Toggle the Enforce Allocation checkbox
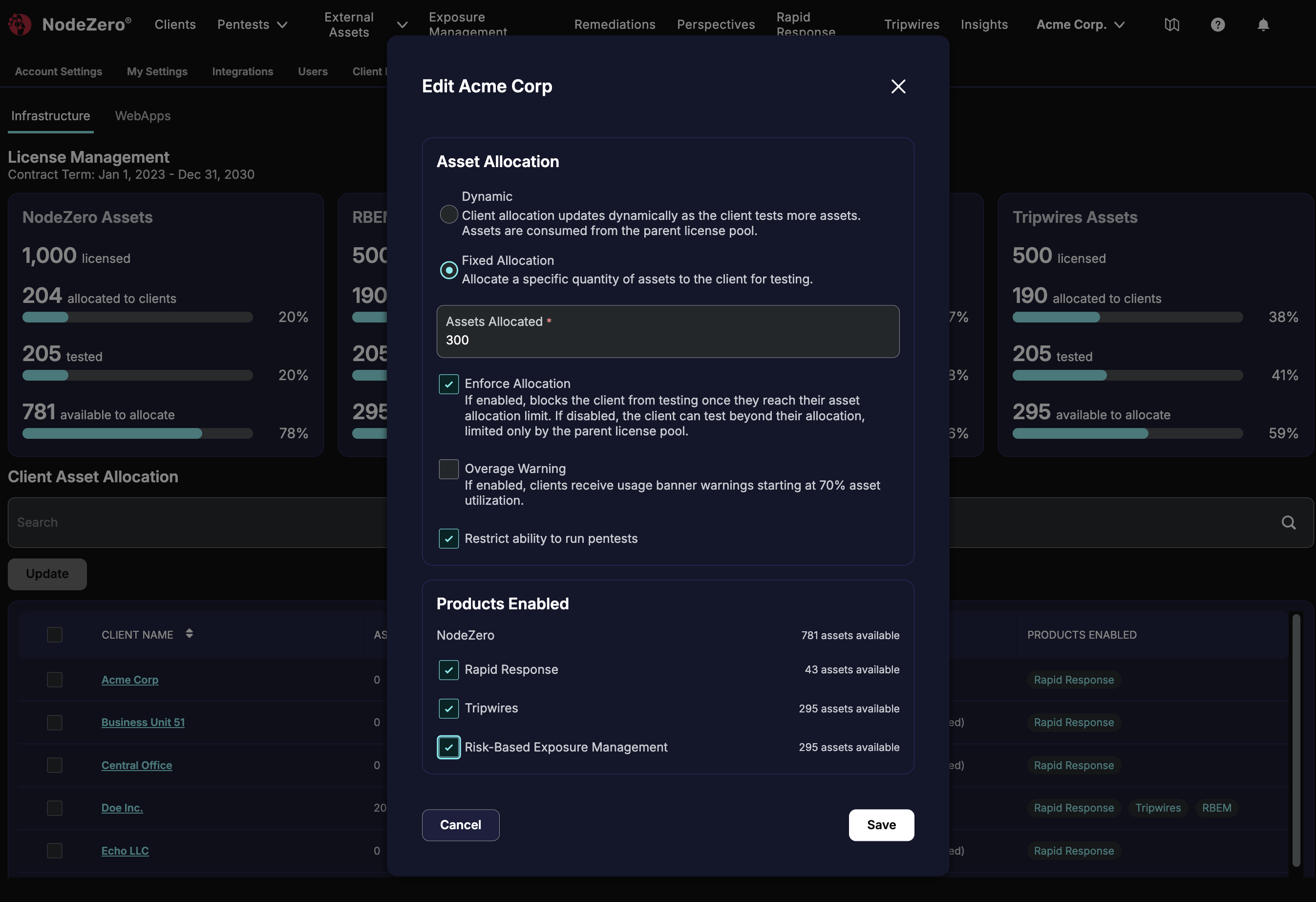1316x902 pixels. pyautogui.click(x=448, y=384)
